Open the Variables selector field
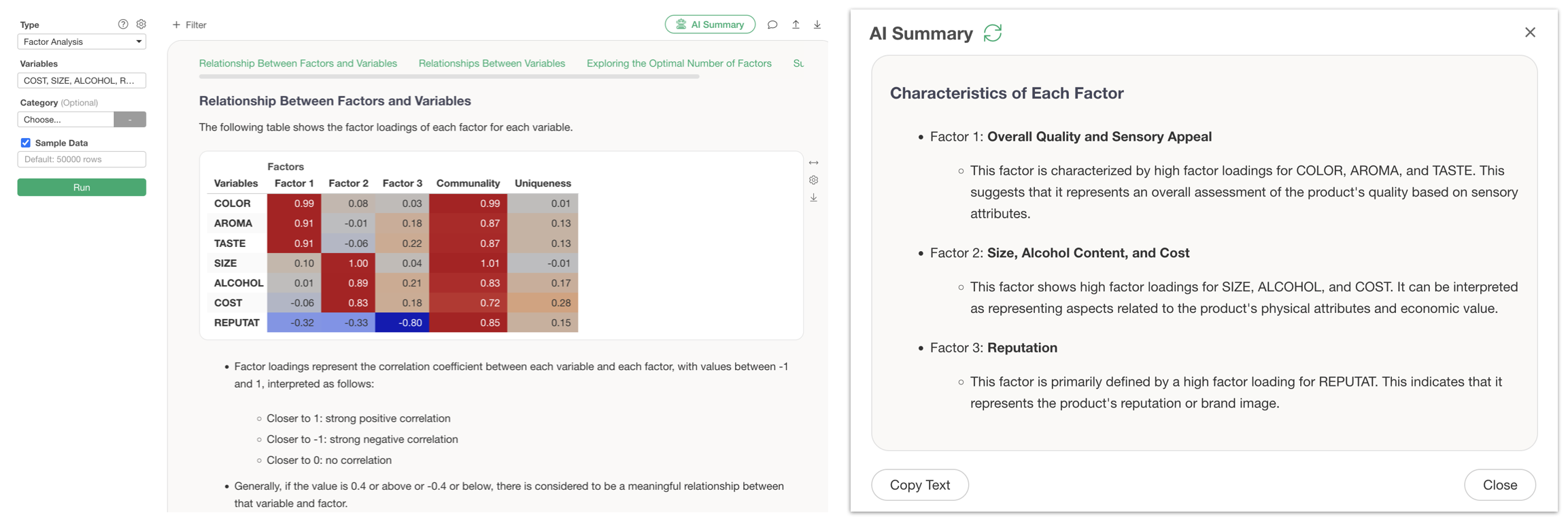The image size is (1568, 532). coord(82,81)
